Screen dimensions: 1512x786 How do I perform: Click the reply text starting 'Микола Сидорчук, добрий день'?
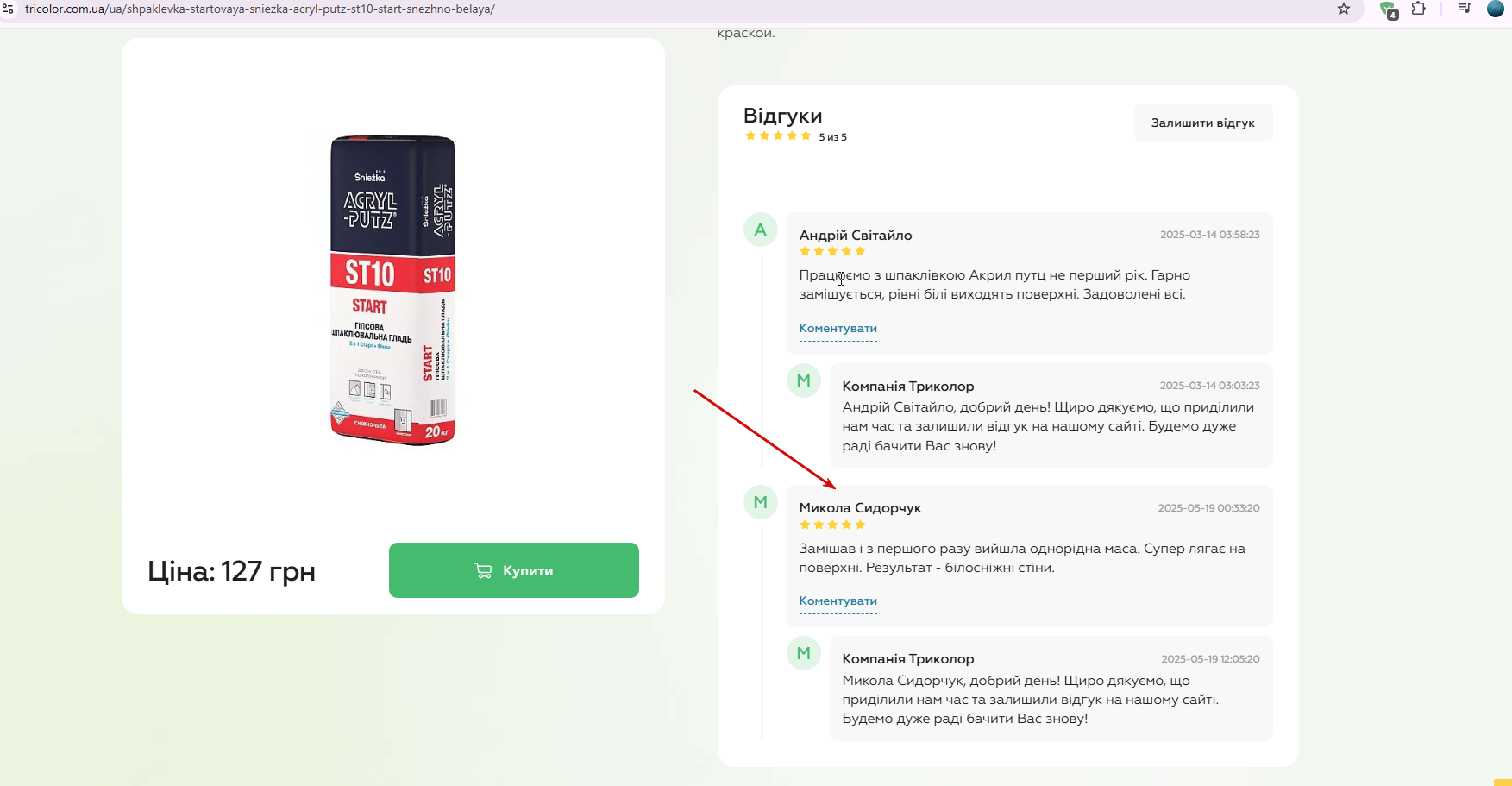click(1031, 700)
